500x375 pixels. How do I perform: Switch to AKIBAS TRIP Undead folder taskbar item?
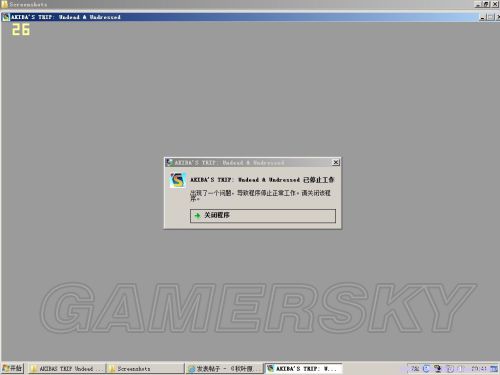pyautogui.click(x=67, y=369)
